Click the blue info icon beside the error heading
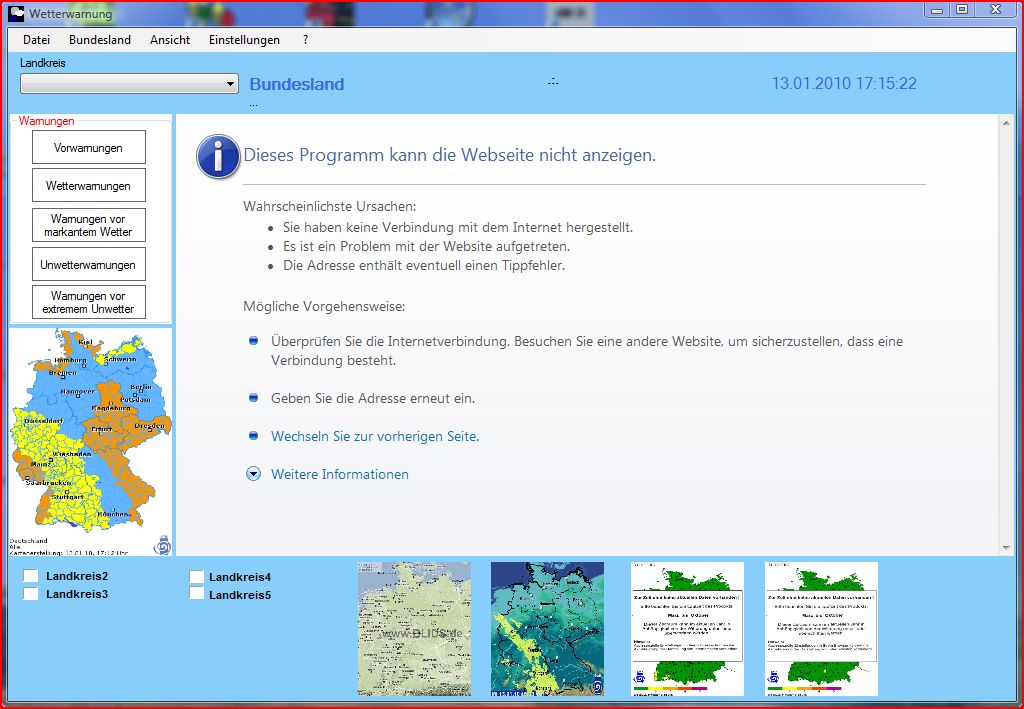The height and width of the screenshot is (709, 1024). coord(218,157)
